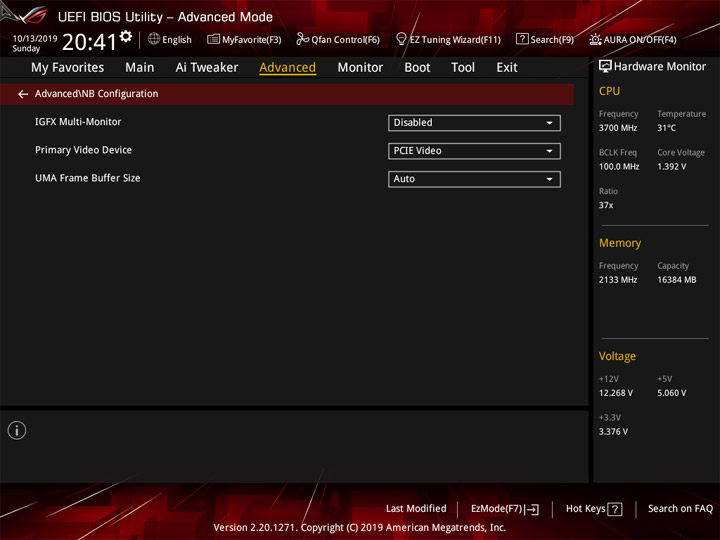This screenshot has height=540, width=720.
Task: Open the Tool tab
Action: click(x=463, y=68)
